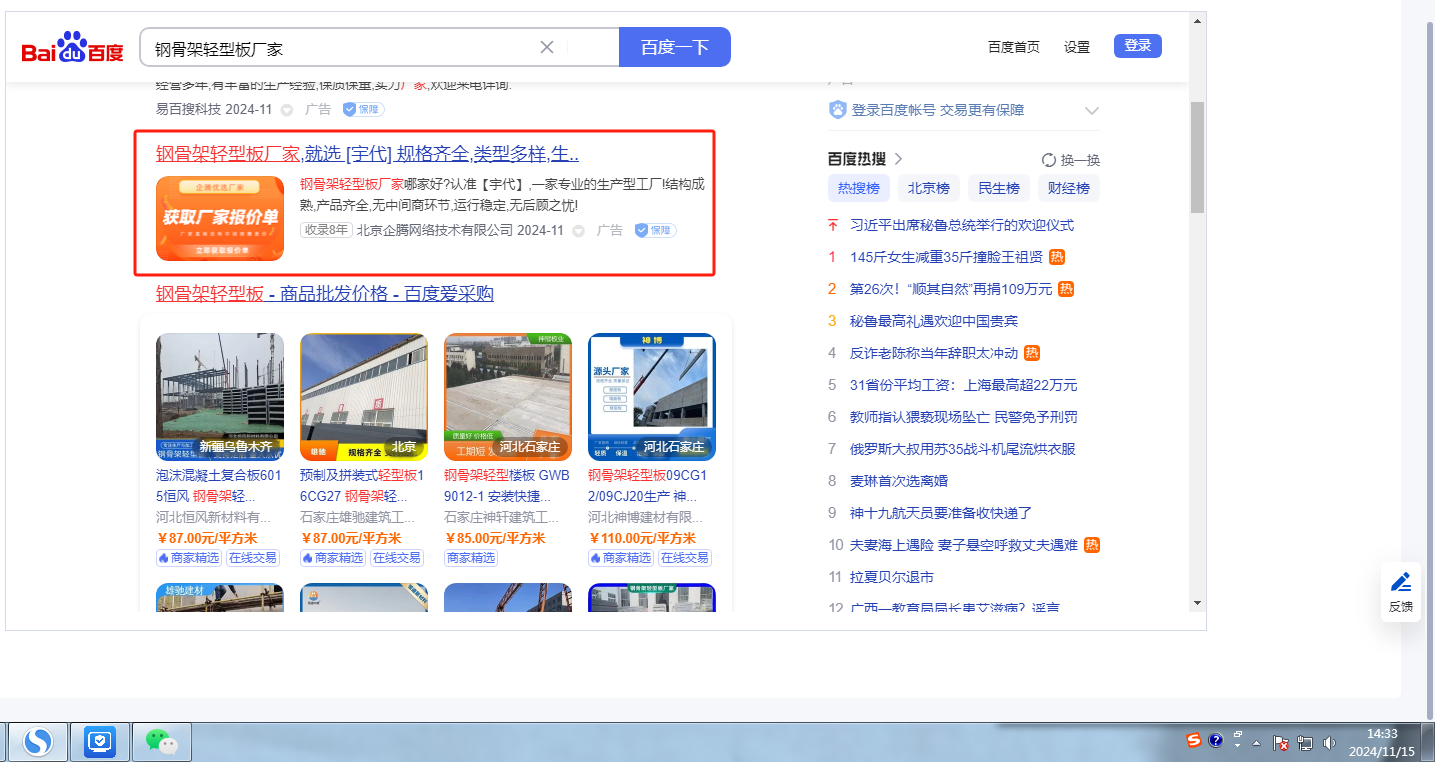Select the 热搜榜 tab
This screenshot has width=1435, height=762.
coord(859,188)
